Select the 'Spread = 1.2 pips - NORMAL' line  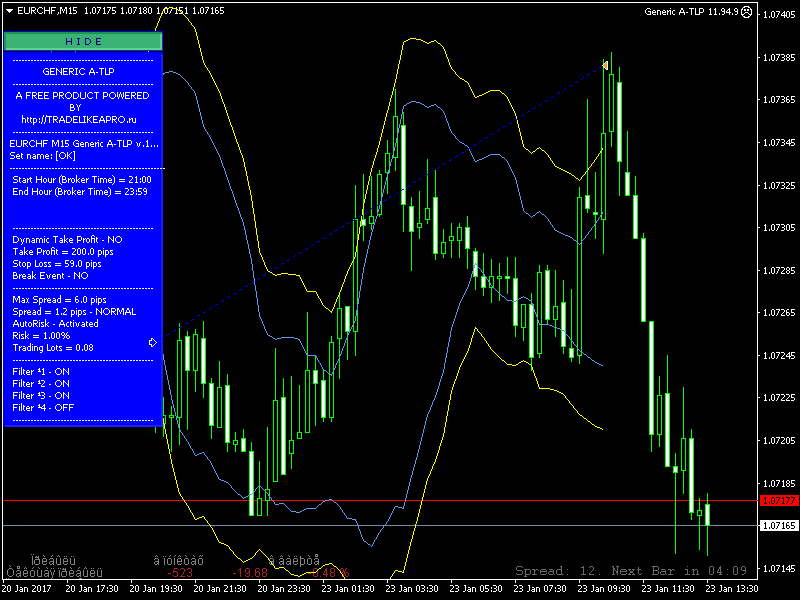pos(74,312)
